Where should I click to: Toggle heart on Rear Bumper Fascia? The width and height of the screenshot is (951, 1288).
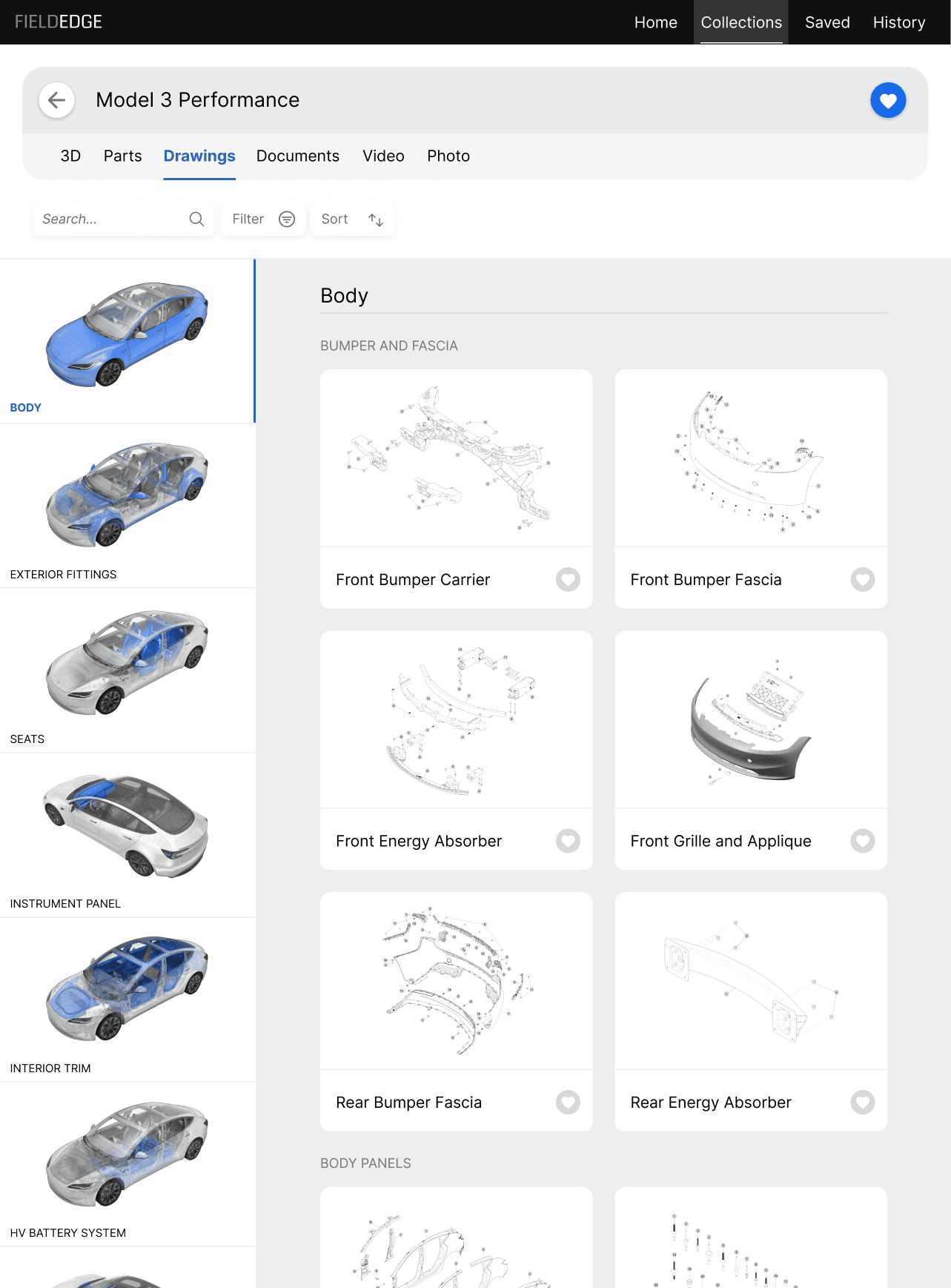568,1102
